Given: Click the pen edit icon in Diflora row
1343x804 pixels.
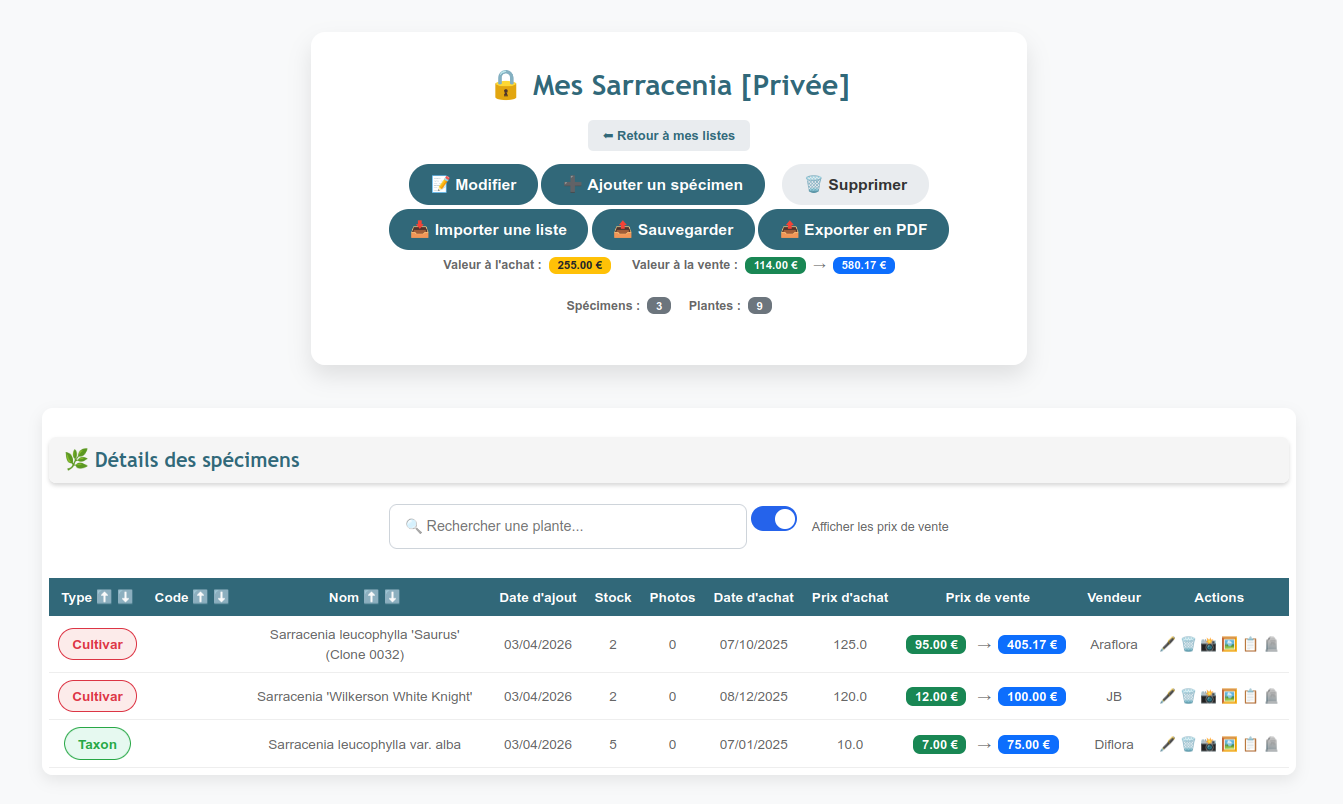Looking at the screenshot, I should [1167, 745].
